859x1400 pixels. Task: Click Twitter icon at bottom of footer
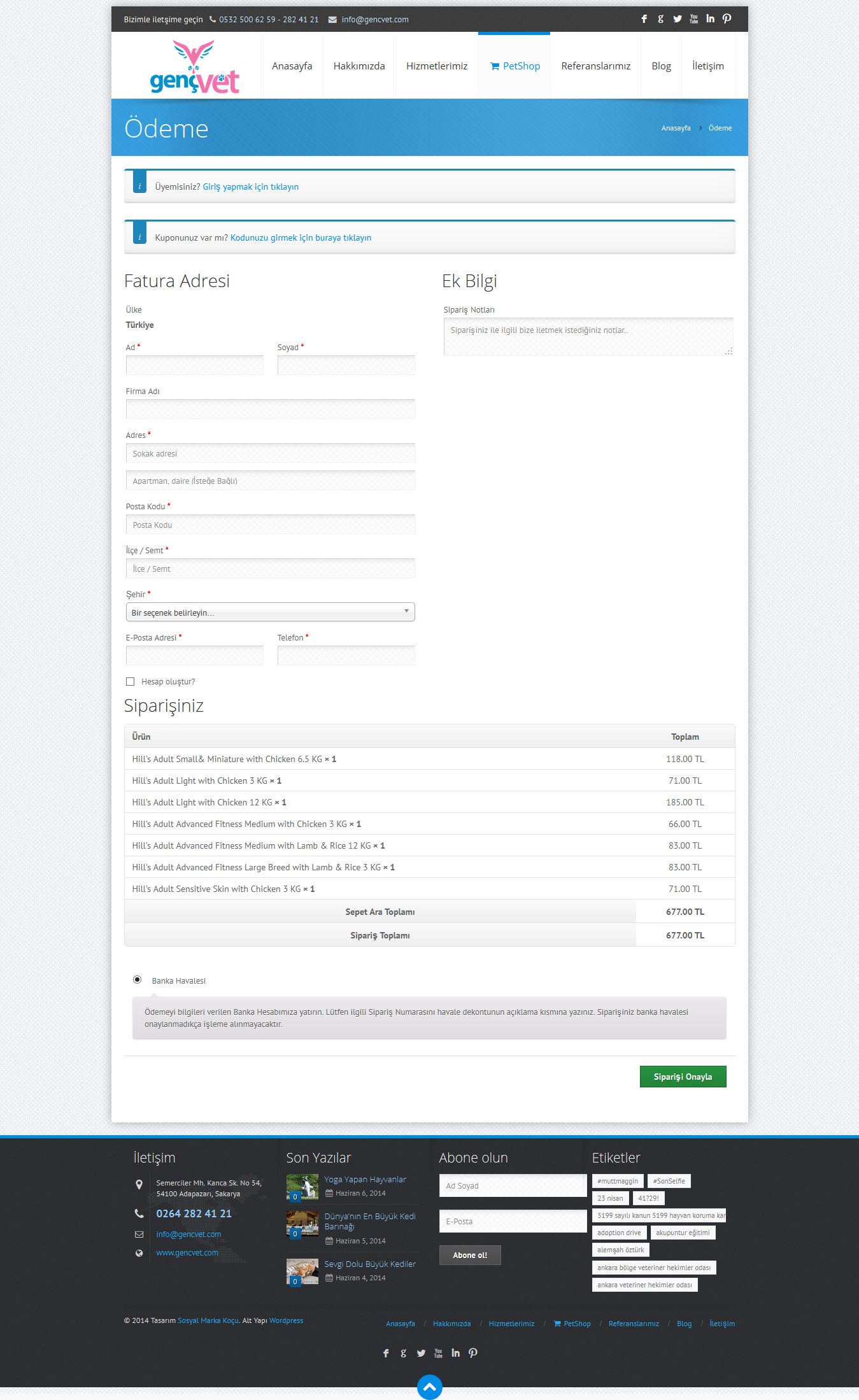(421, 1353)
